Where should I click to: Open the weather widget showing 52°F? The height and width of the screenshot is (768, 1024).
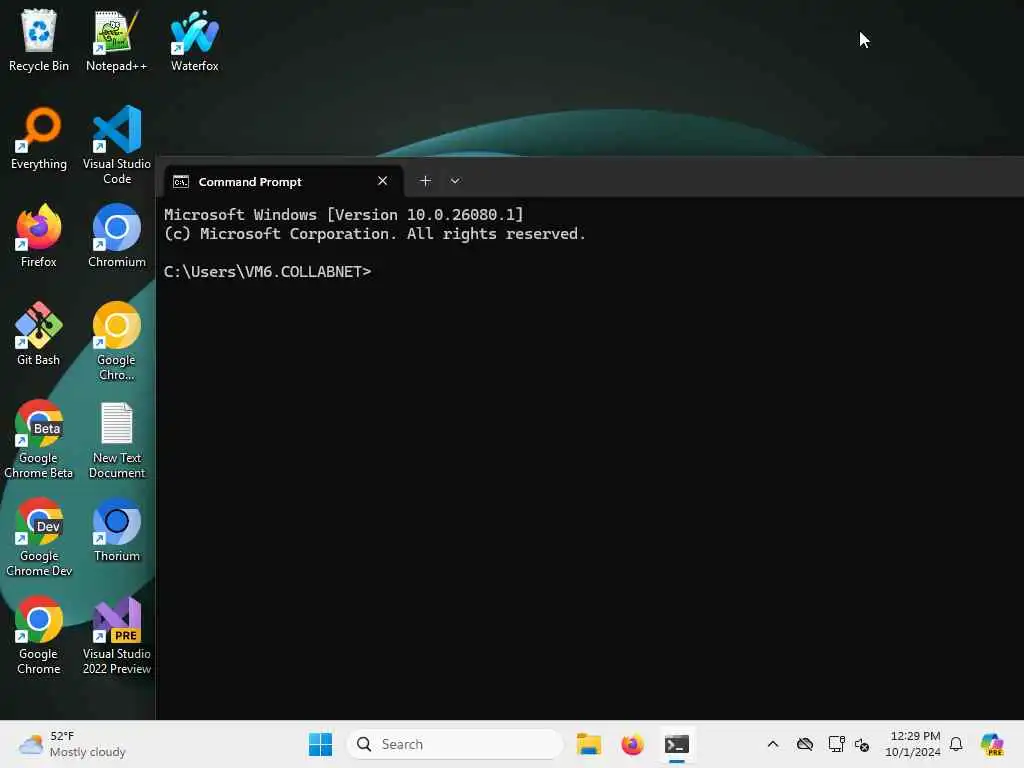click(x=72, y=744)
